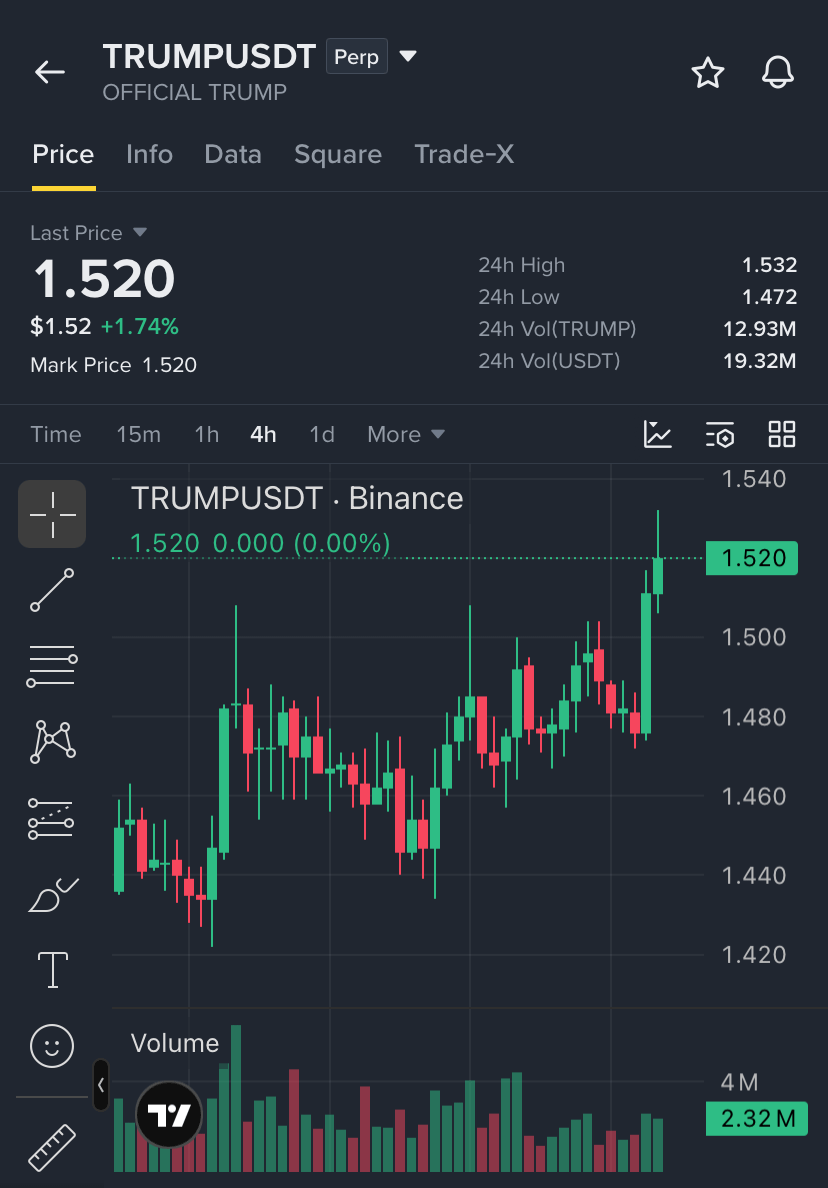Select the ruler measure tool
Viewport: 828px width, 1188px height.
click(52, 1147)
